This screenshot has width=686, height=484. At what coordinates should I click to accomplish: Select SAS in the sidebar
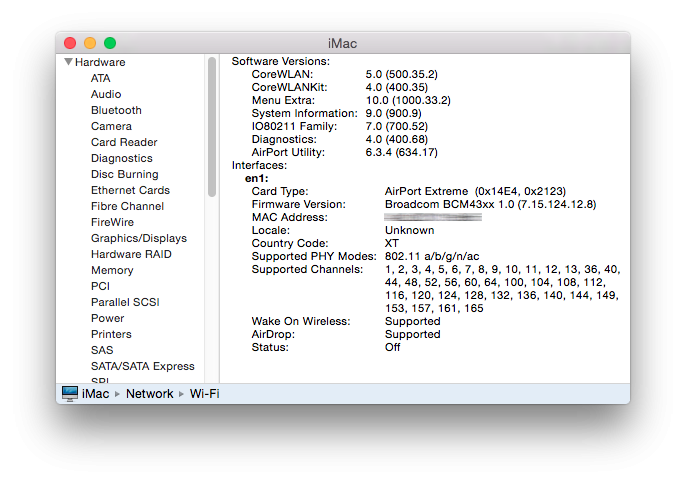click(102, 350)
